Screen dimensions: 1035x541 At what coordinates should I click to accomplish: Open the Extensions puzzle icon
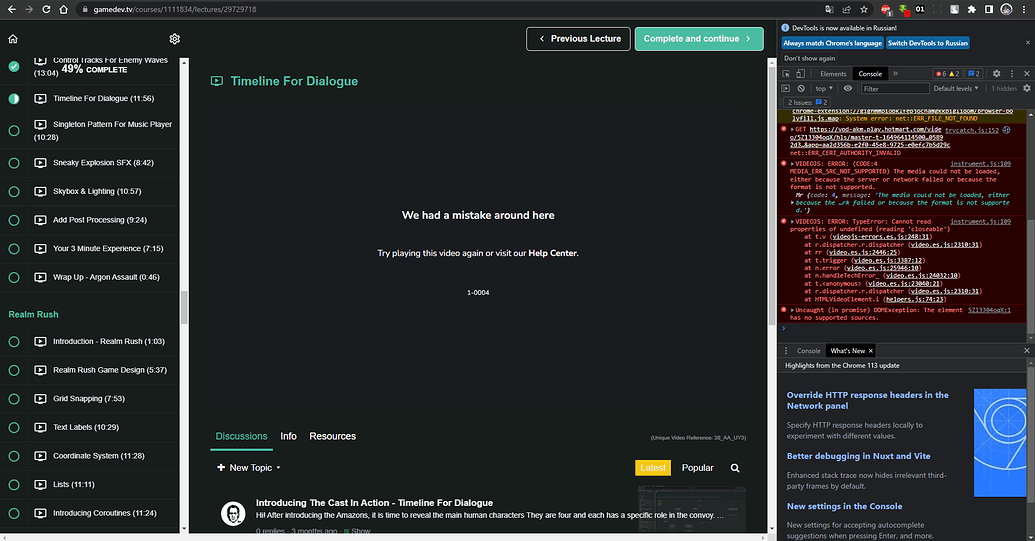[972, 9]
